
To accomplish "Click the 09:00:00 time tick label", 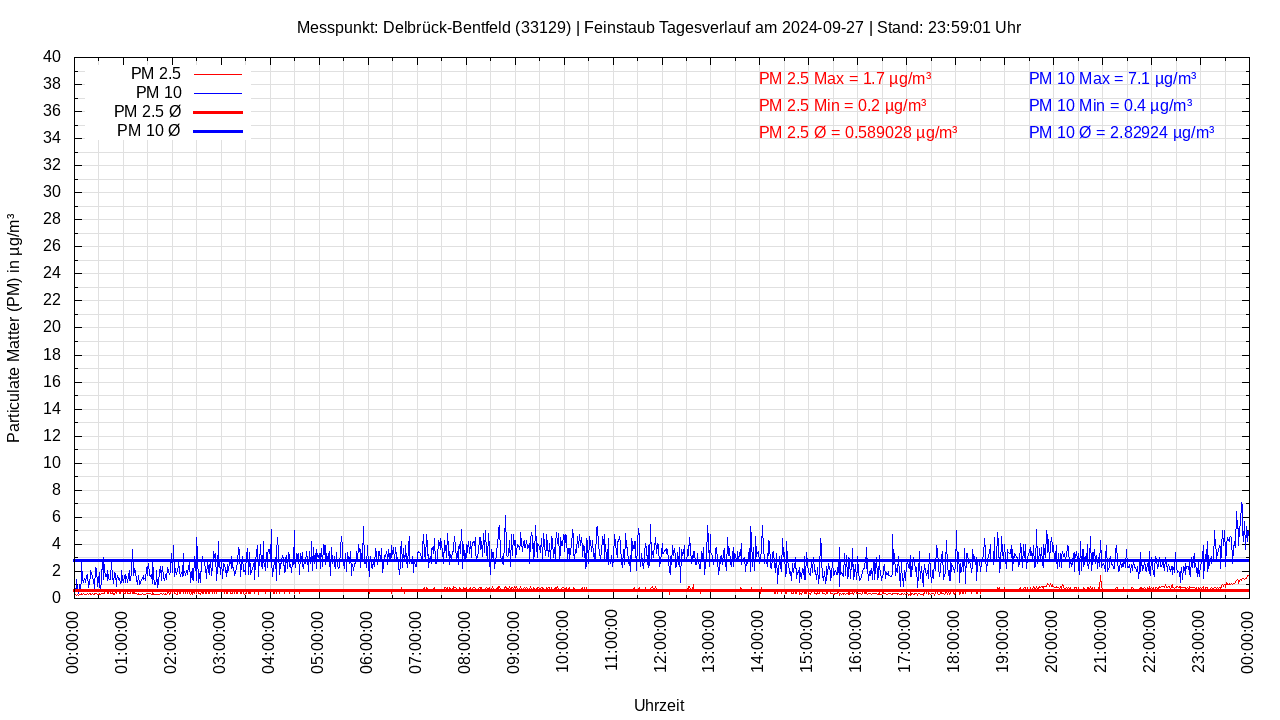I will pos(514,641).
